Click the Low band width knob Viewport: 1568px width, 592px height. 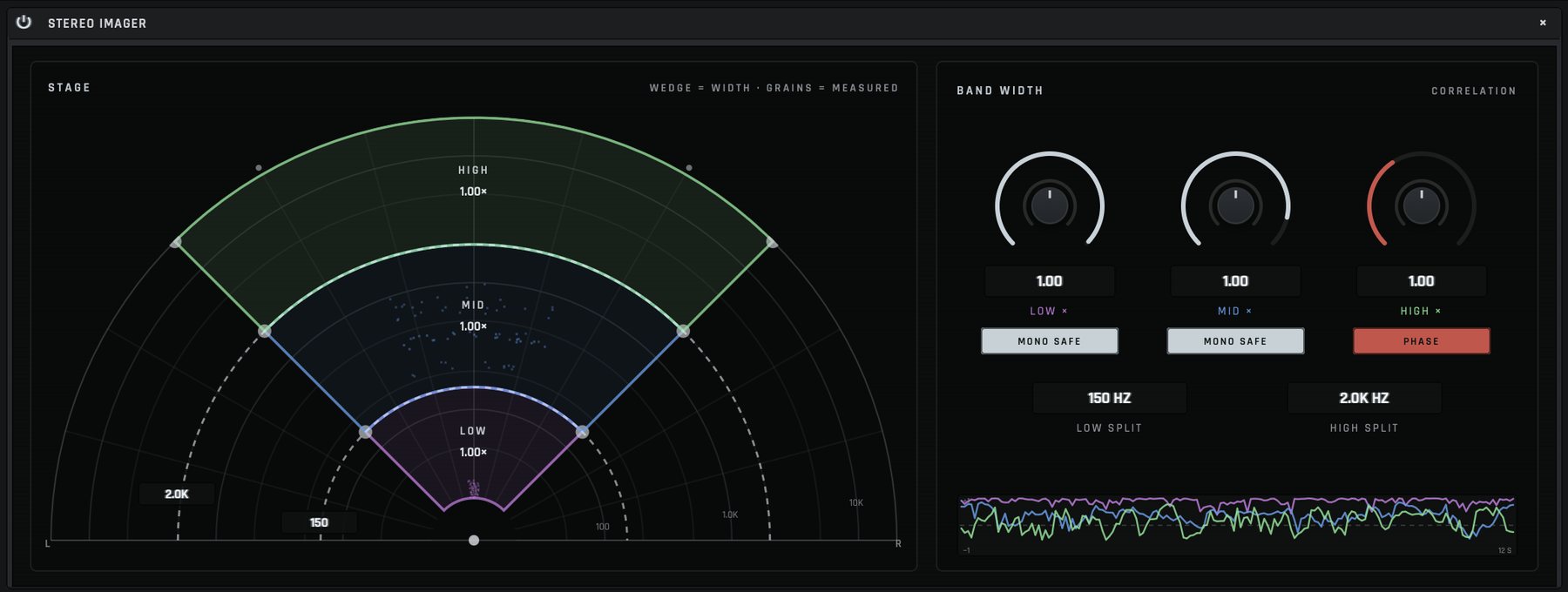[1049, 205]
